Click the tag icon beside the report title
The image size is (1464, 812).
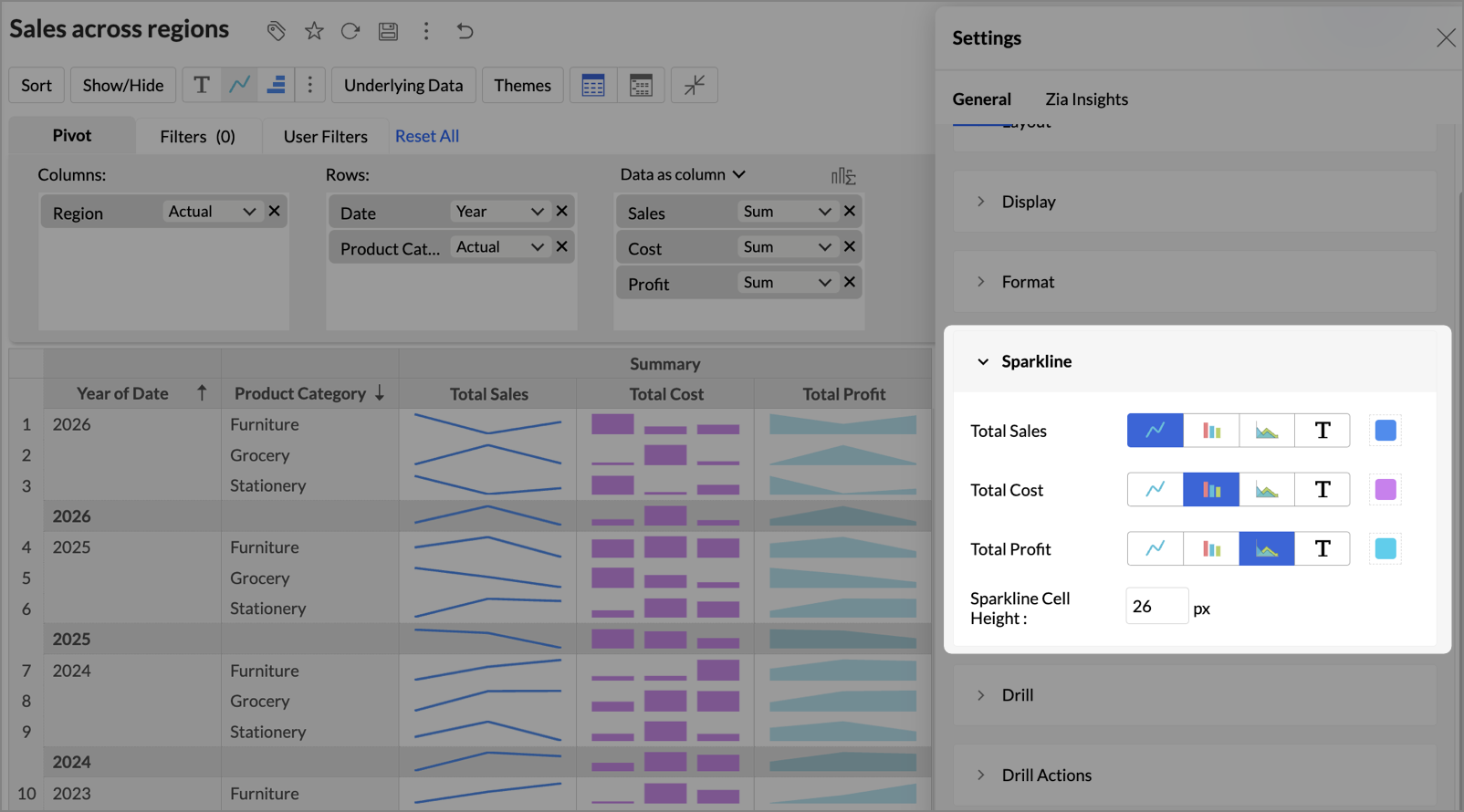point(276,31)
